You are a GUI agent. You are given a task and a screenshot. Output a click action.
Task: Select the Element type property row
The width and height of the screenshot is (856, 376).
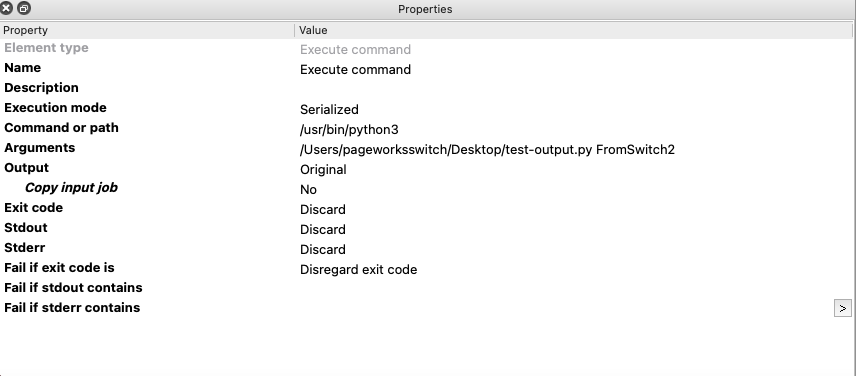point(427,49)
